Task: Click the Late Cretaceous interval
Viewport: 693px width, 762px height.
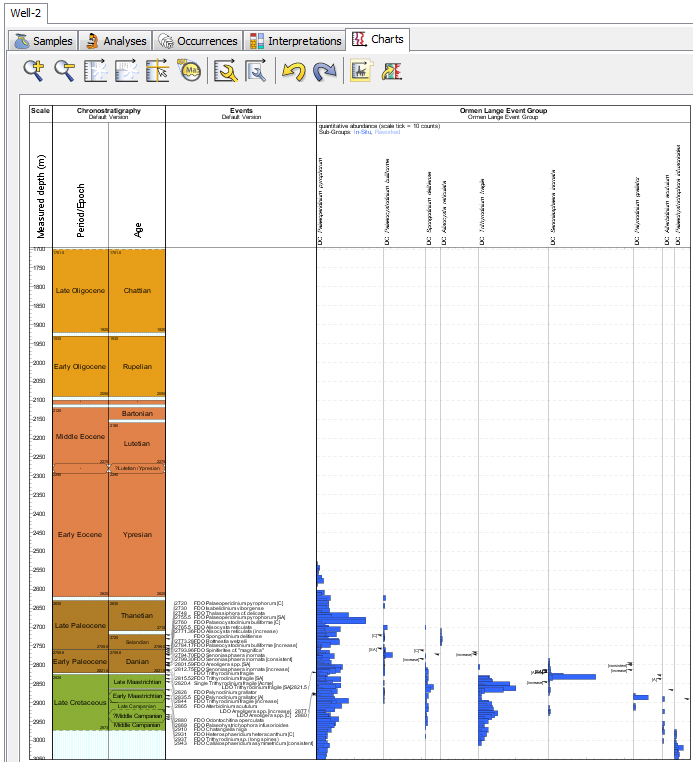Action: click(x=80, y=703)
